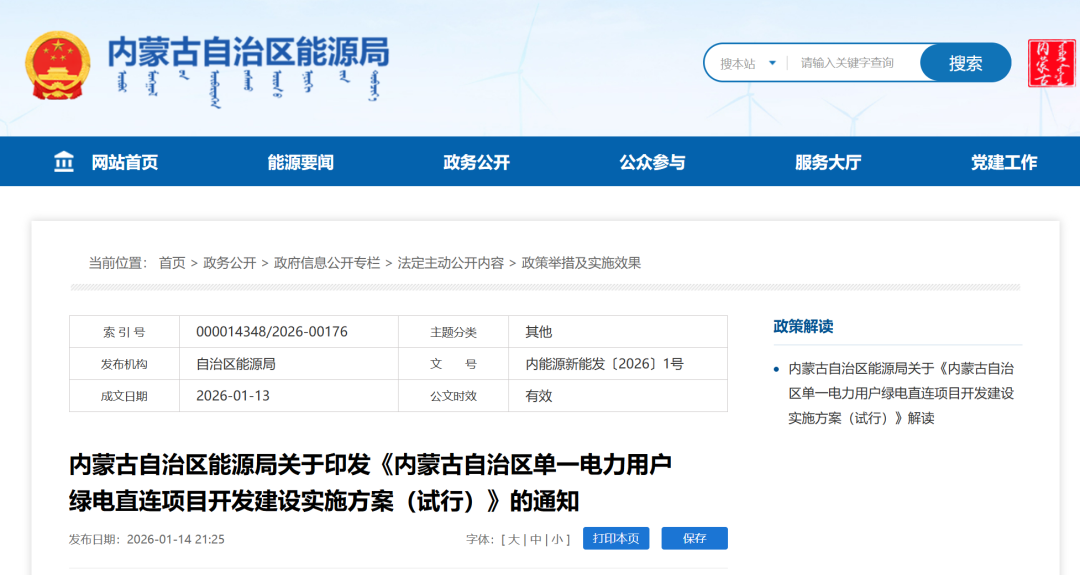The image size is (1080, 575).
Task: Click the 政策解读 section heading
Action: tap(803, 326)
